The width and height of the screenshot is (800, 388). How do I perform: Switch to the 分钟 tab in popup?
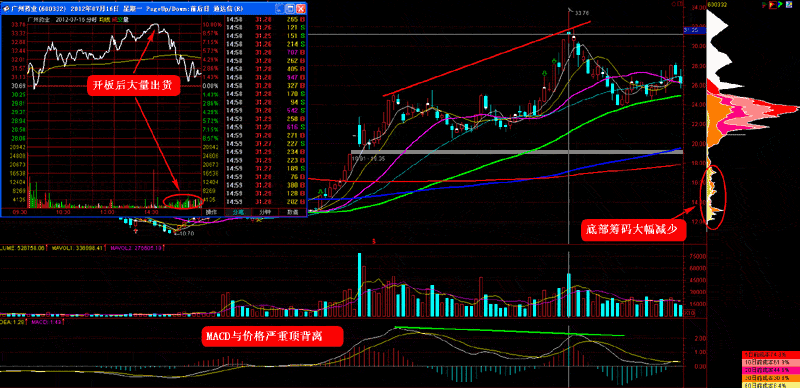pyautogui.click(x=264, y=211)
